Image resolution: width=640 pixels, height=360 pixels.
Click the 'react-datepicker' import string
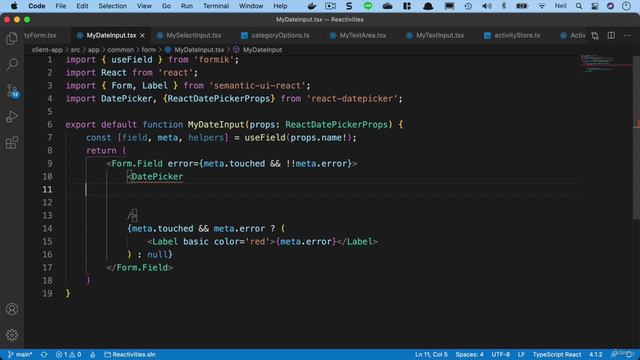coord(352,99)
